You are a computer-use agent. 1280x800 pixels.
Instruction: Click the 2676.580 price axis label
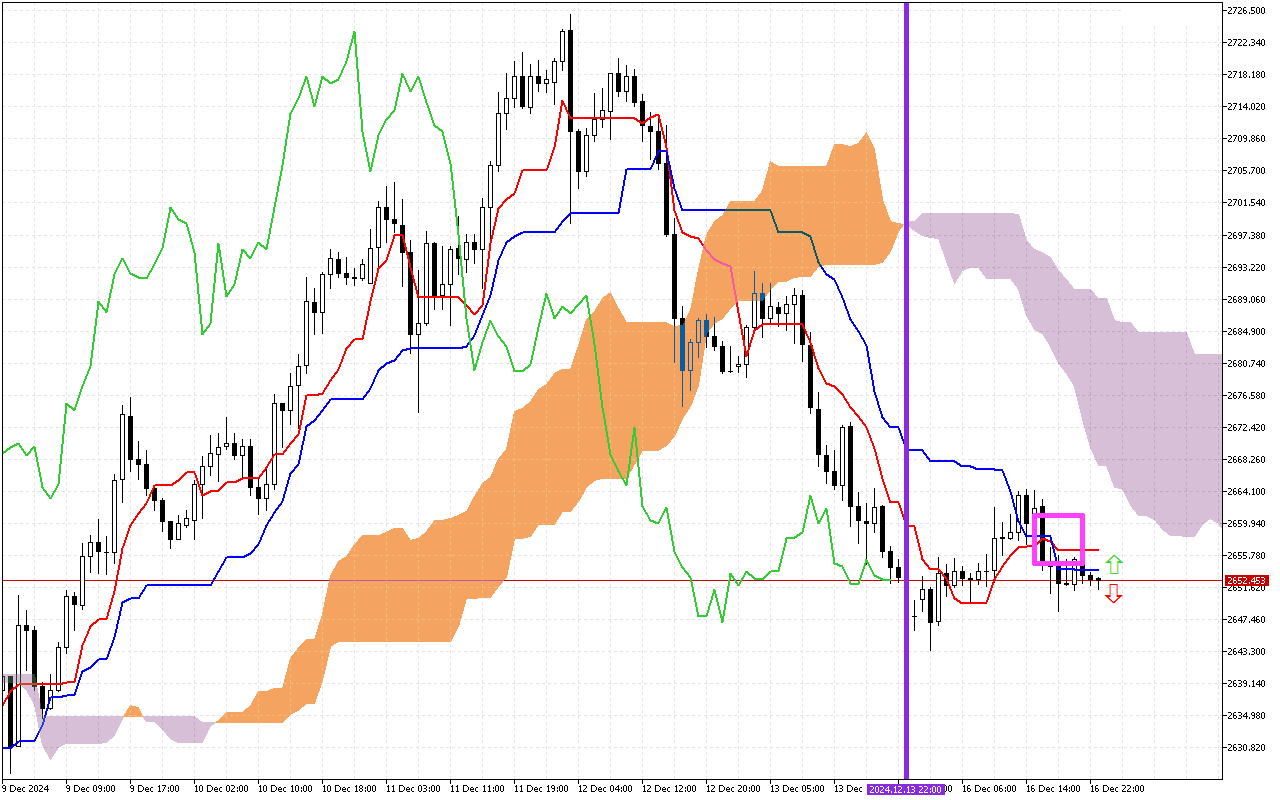(x=1247, y=395)
